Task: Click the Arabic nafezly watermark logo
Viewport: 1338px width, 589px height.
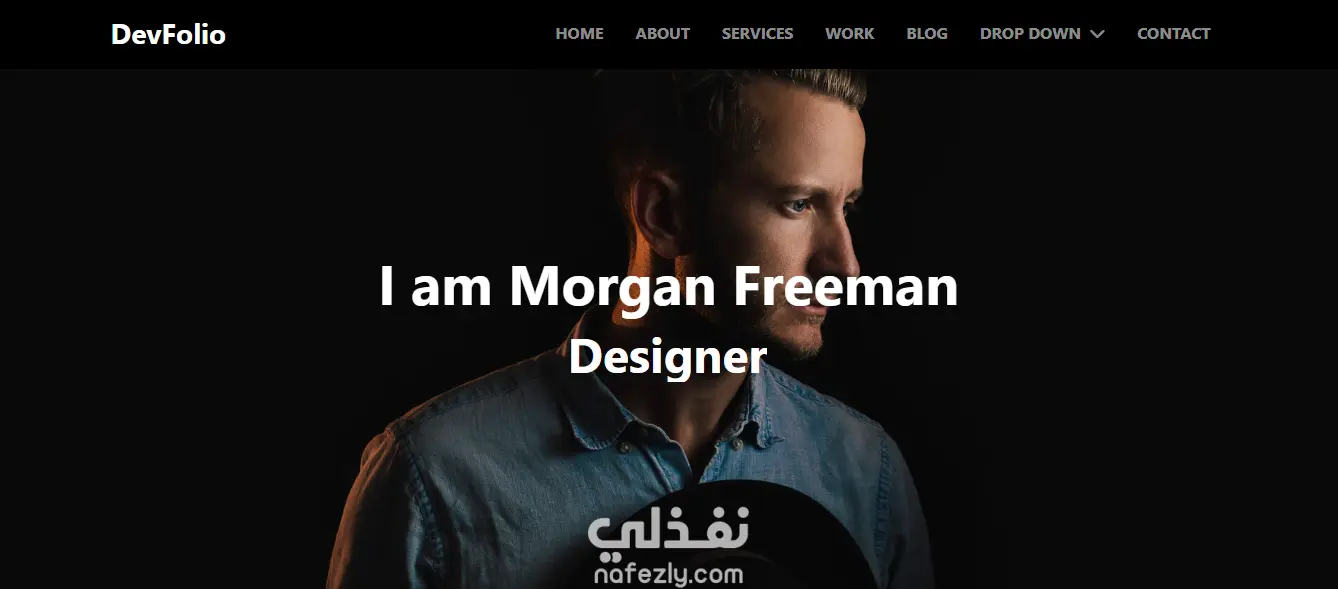Action: pos(668,534)
